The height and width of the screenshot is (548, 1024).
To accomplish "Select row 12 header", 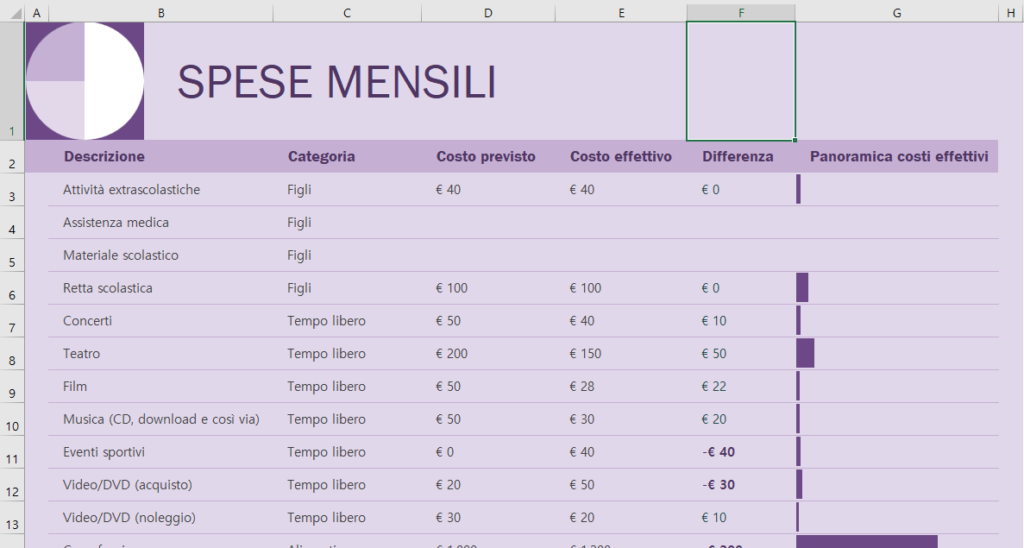I will (x=12, y=485).
